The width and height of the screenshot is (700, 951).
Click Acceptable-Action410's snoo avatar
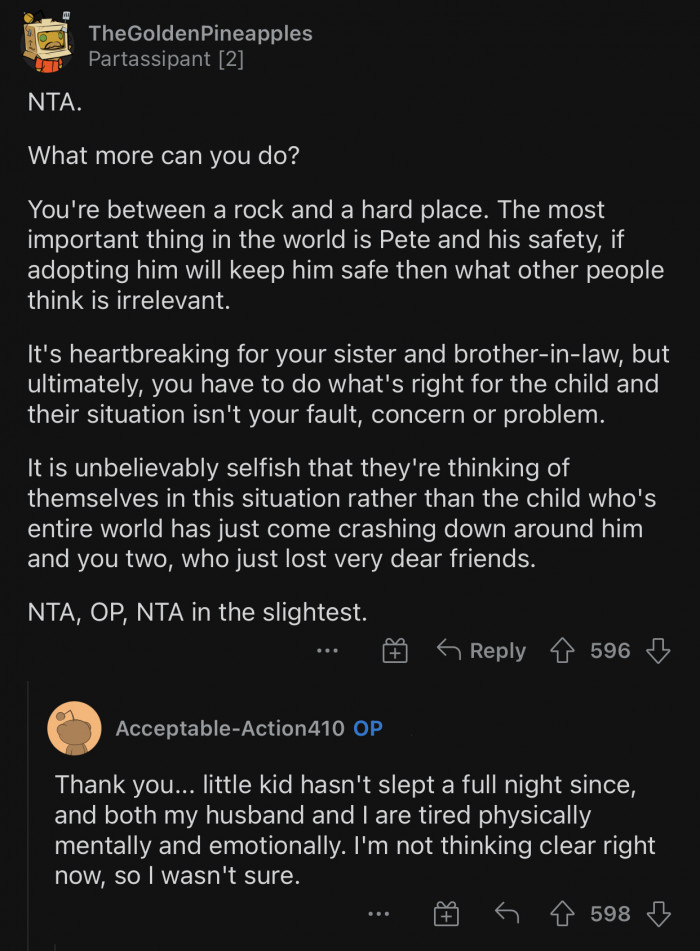click(x=75, y=728)
